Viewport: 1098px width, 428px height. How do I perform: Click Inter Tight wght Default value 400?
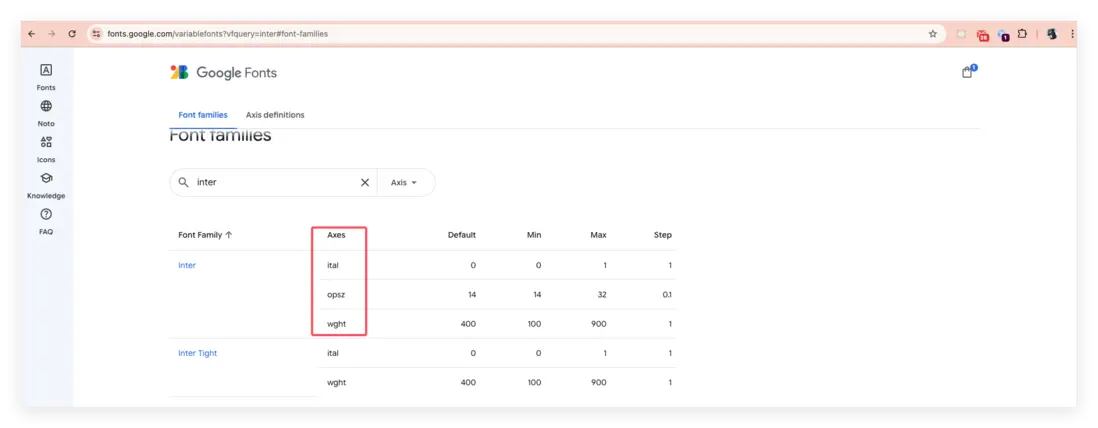[x=469, y=382]
